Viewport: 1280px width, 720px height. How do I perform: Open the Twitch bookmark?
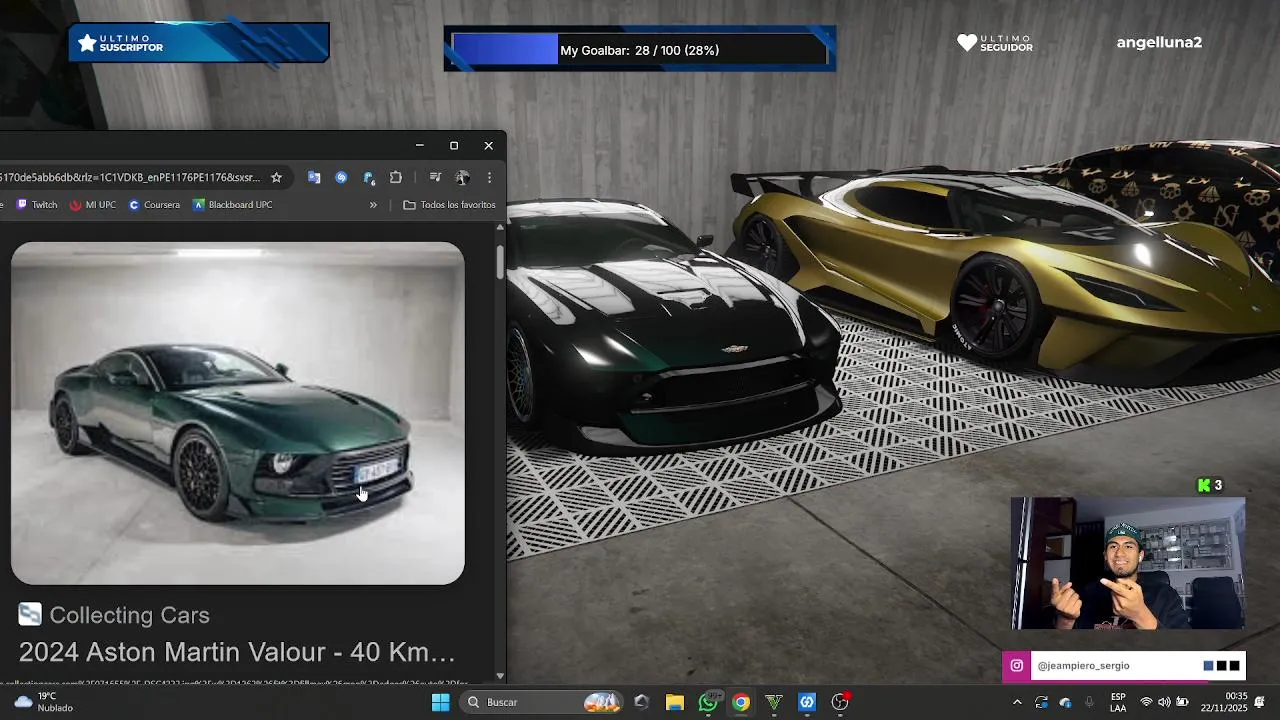pos(37,205)
